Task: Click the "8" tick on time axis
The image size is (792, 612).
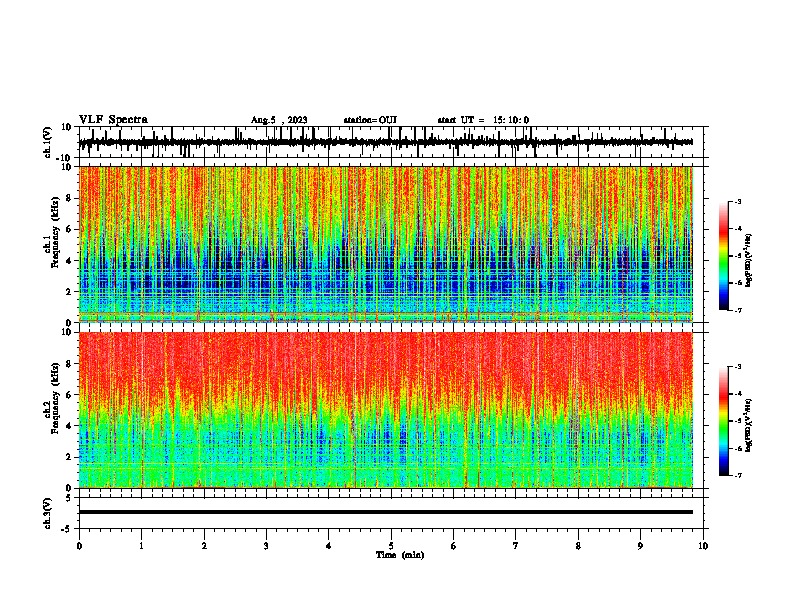Action: [x=578, y=546]
